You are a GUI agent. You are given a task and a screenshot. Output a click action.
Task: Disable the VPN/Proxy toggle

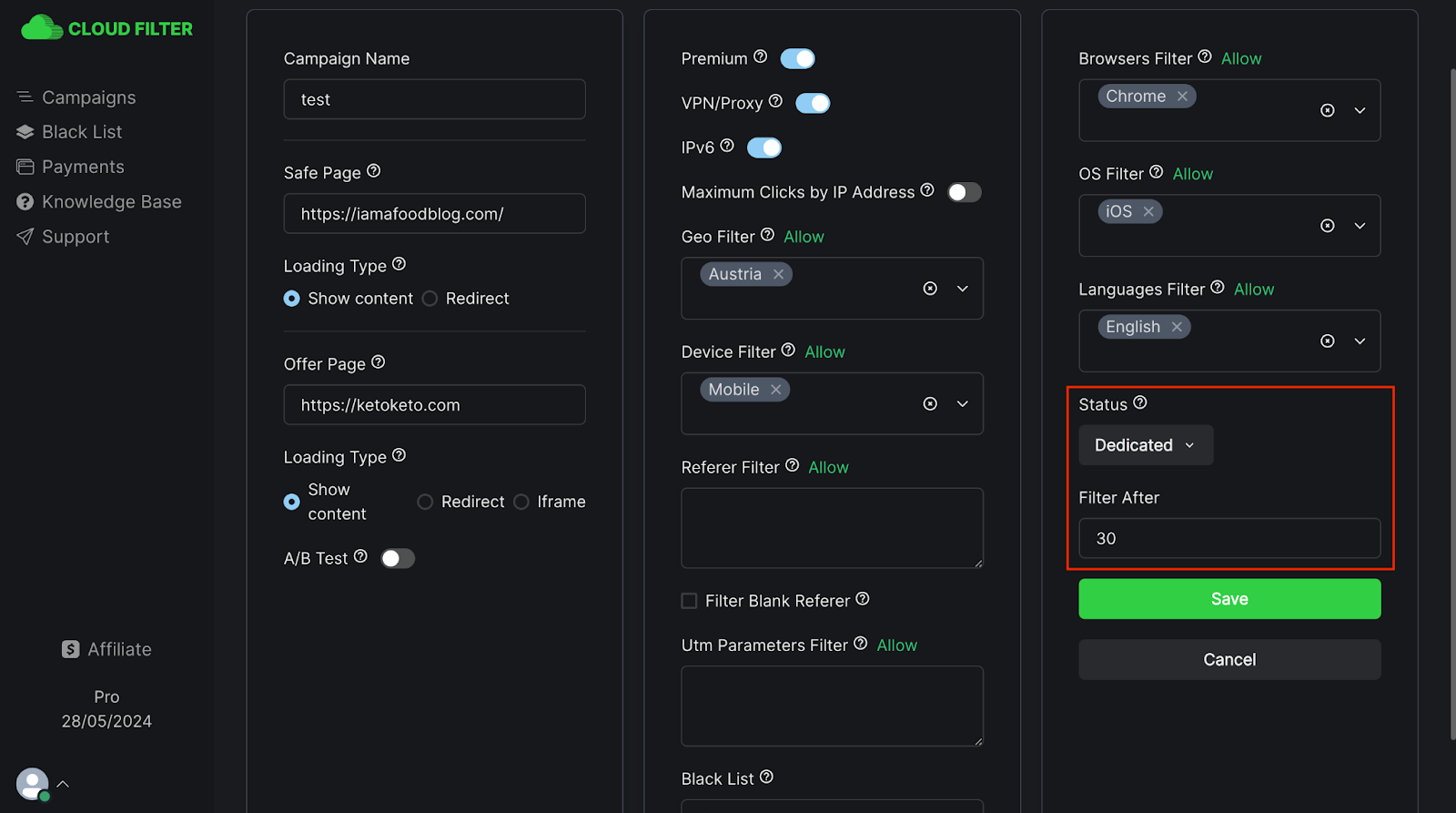pyautogui.click(x=812, y=103)
